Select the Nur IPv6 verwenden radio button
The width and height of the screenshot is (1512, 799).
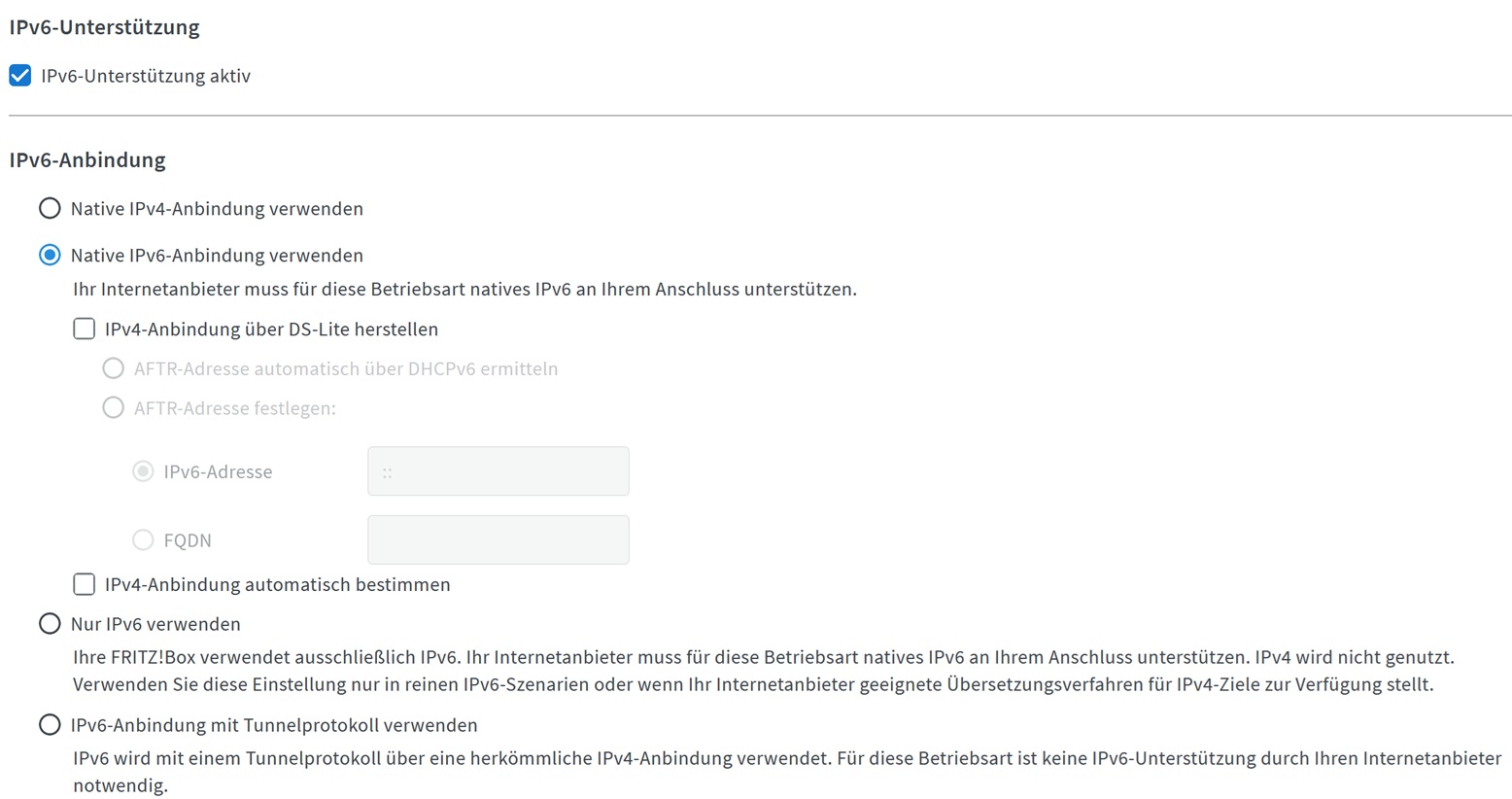[x=50, y=623]
